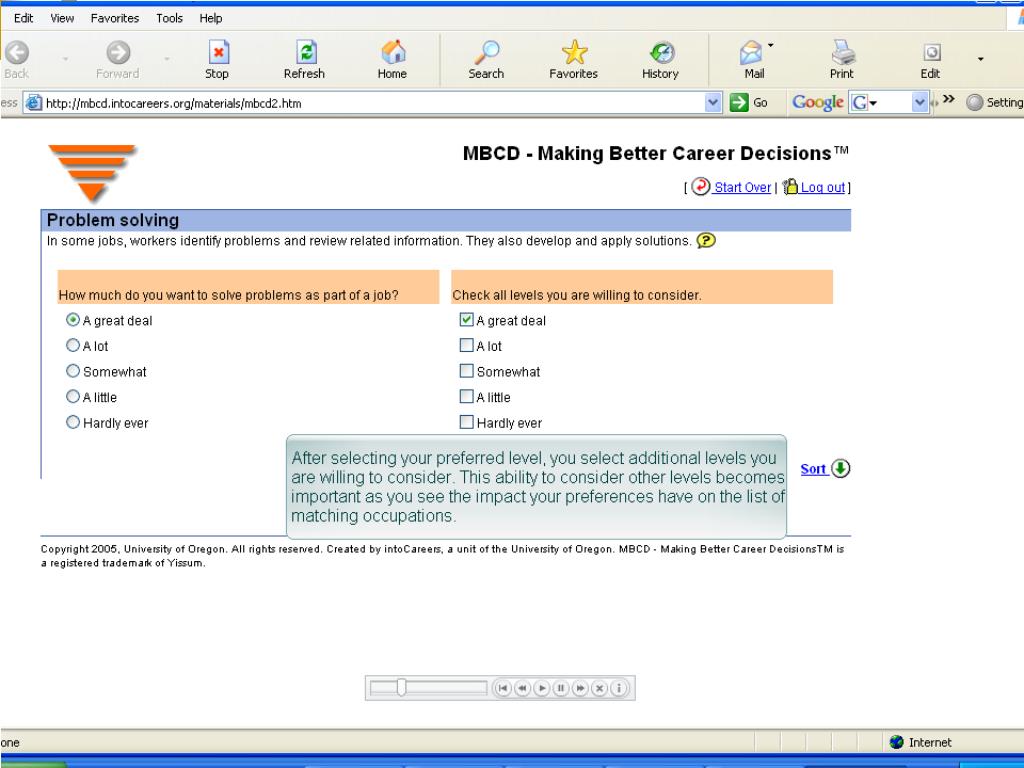Screen dimensions: 1024x768
Task: Click the yellow question mark help icon
Action: pyautogui.click(x=706, y=240)
